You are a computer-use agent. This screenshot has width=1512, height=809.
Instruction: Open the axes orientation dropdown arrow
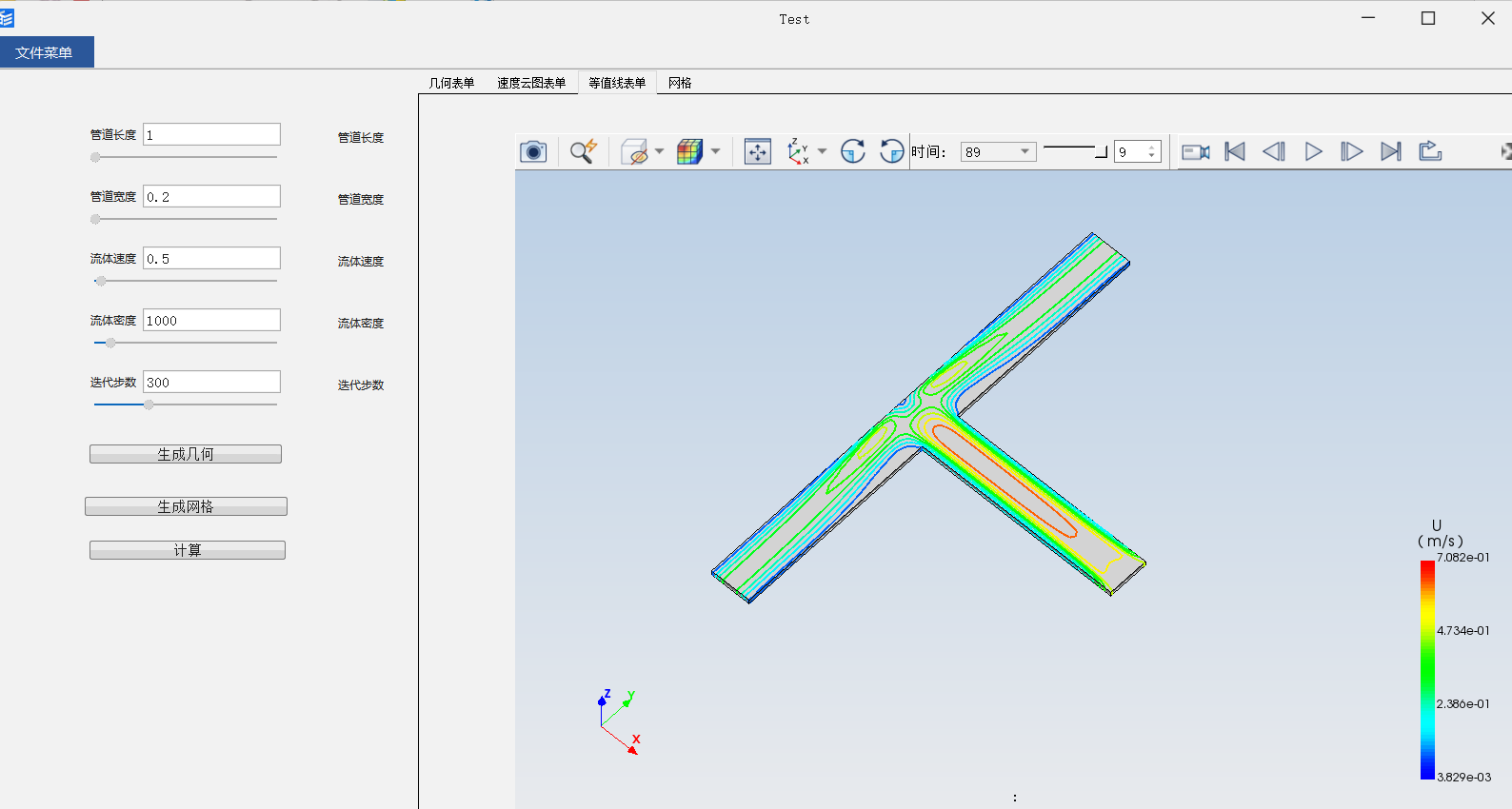coord(822,151)
